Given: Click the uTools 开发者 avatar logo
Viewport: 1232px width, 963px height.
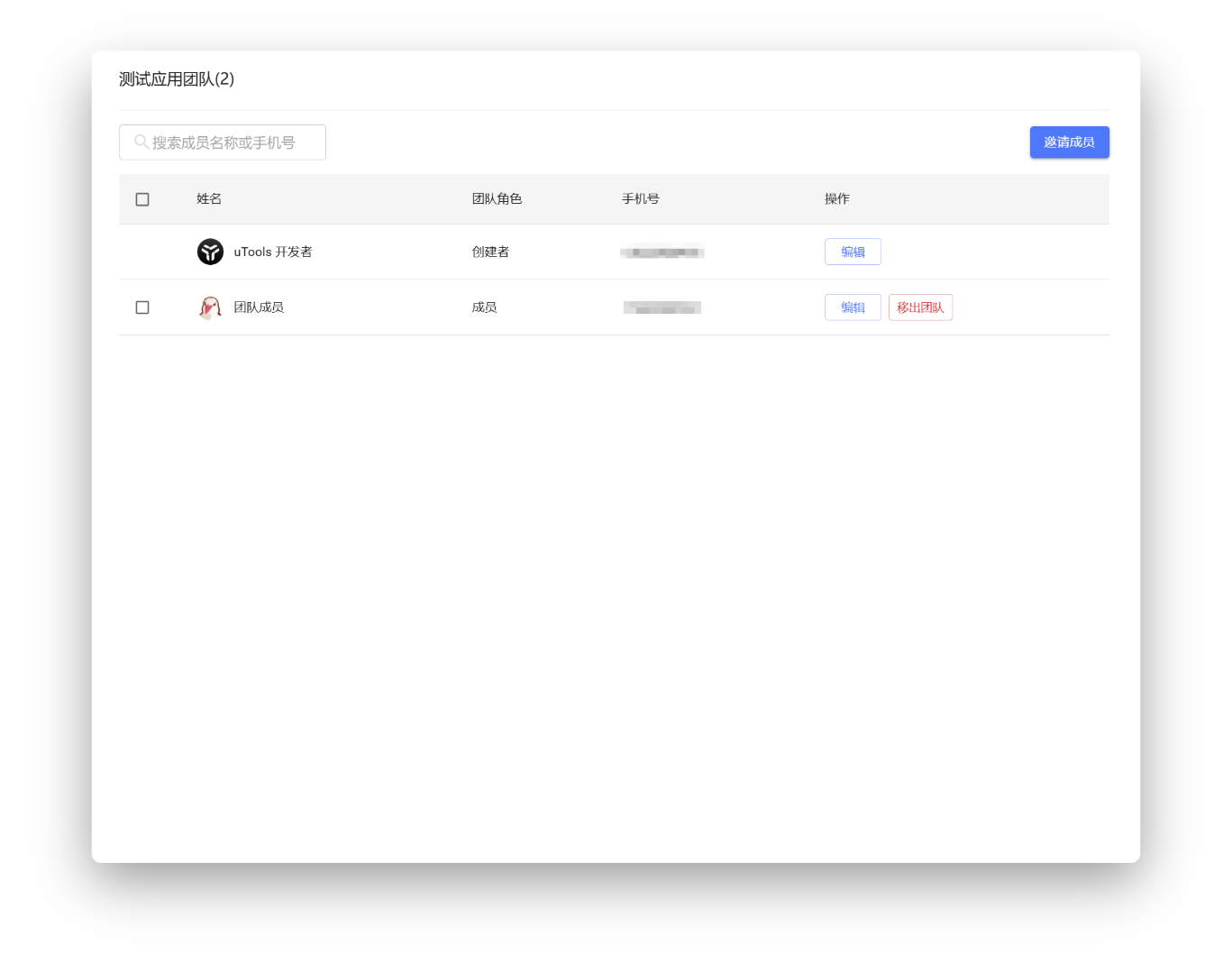Looking at the screenshot, I should click(x=210, y=252).
